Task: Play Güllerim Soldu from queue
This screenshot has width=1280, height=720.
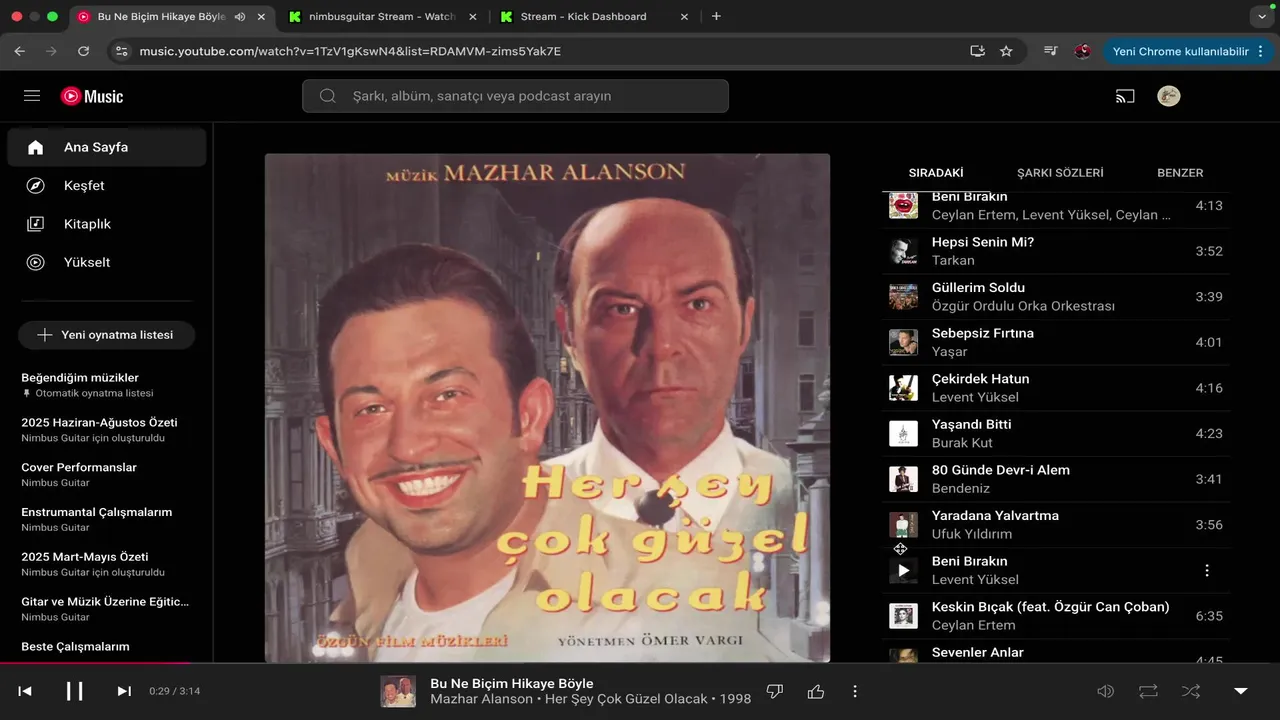Action: click(x=1056, y=297)
